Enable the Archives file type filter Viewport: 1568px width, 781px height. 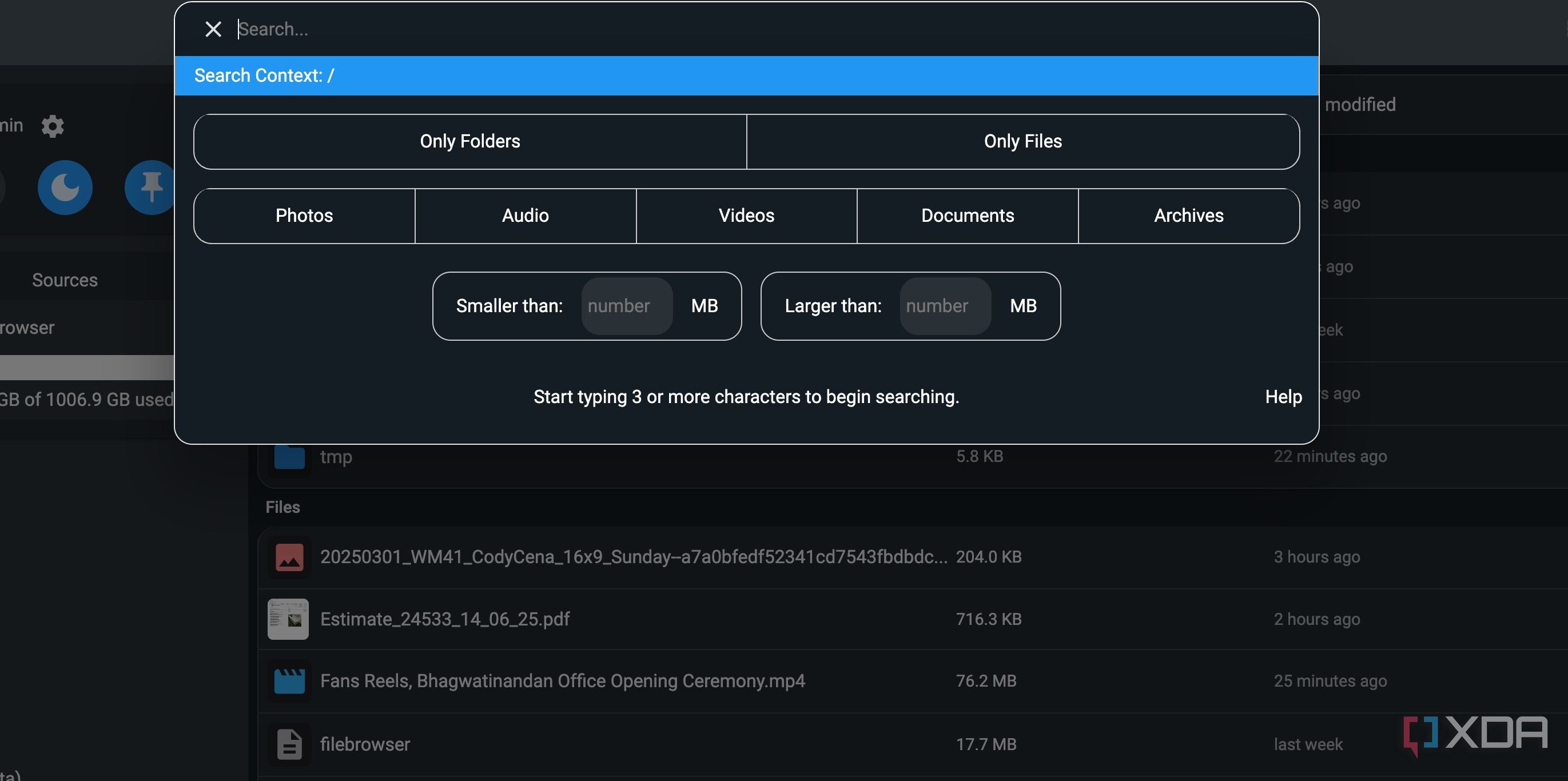1189,216
